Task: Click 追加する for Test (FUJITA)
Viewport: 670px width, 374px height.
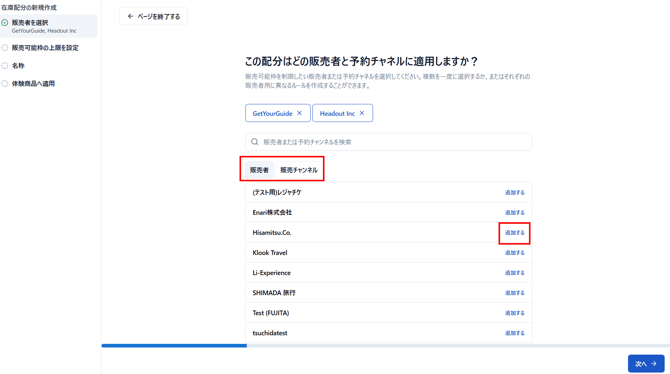Action: pyautogui.click(x=514, y=313)
